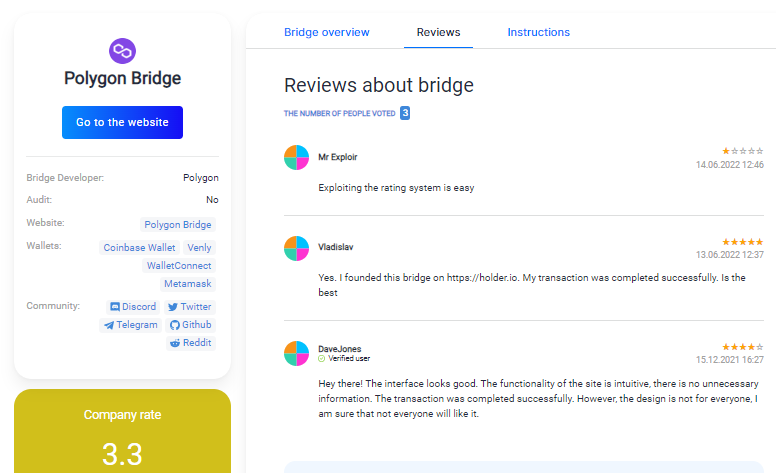Click the Company rate 3.3 card
Viewport: 776px width, 473px height.
point(122,432)
